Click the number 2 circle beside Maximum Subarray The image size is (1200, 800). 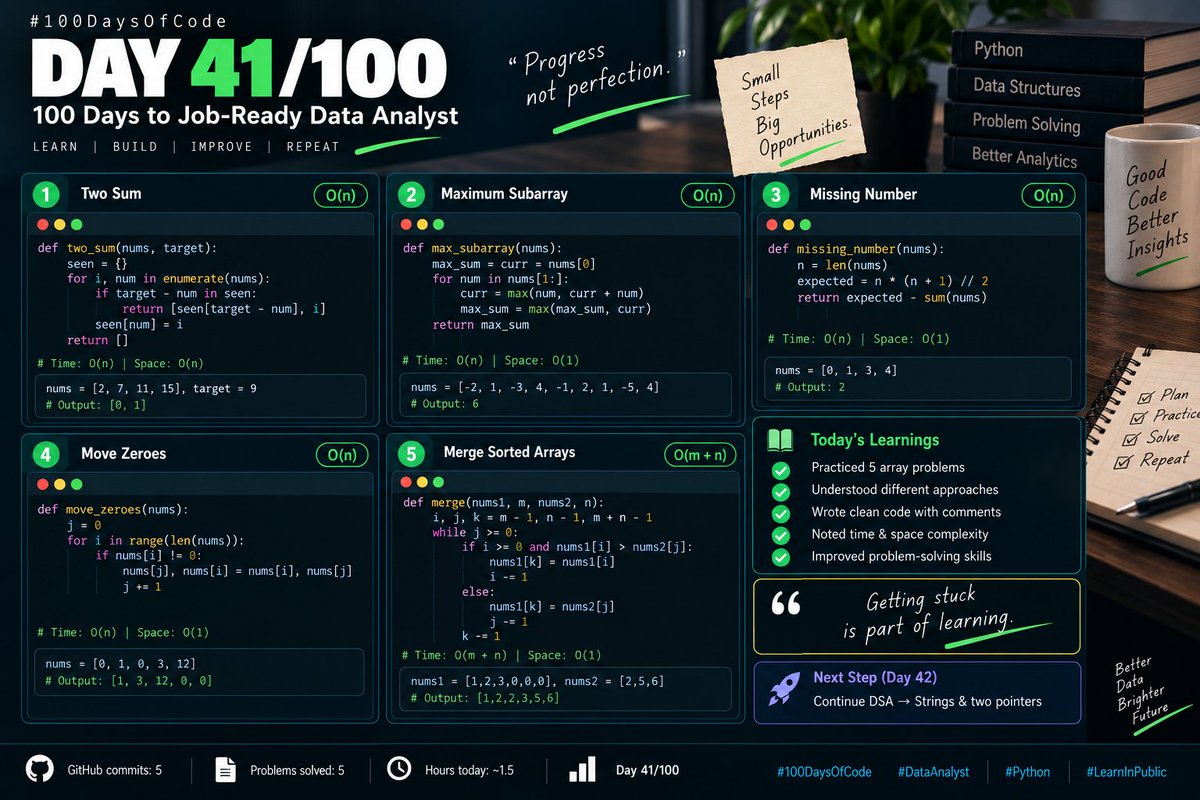tap(411, 194)
